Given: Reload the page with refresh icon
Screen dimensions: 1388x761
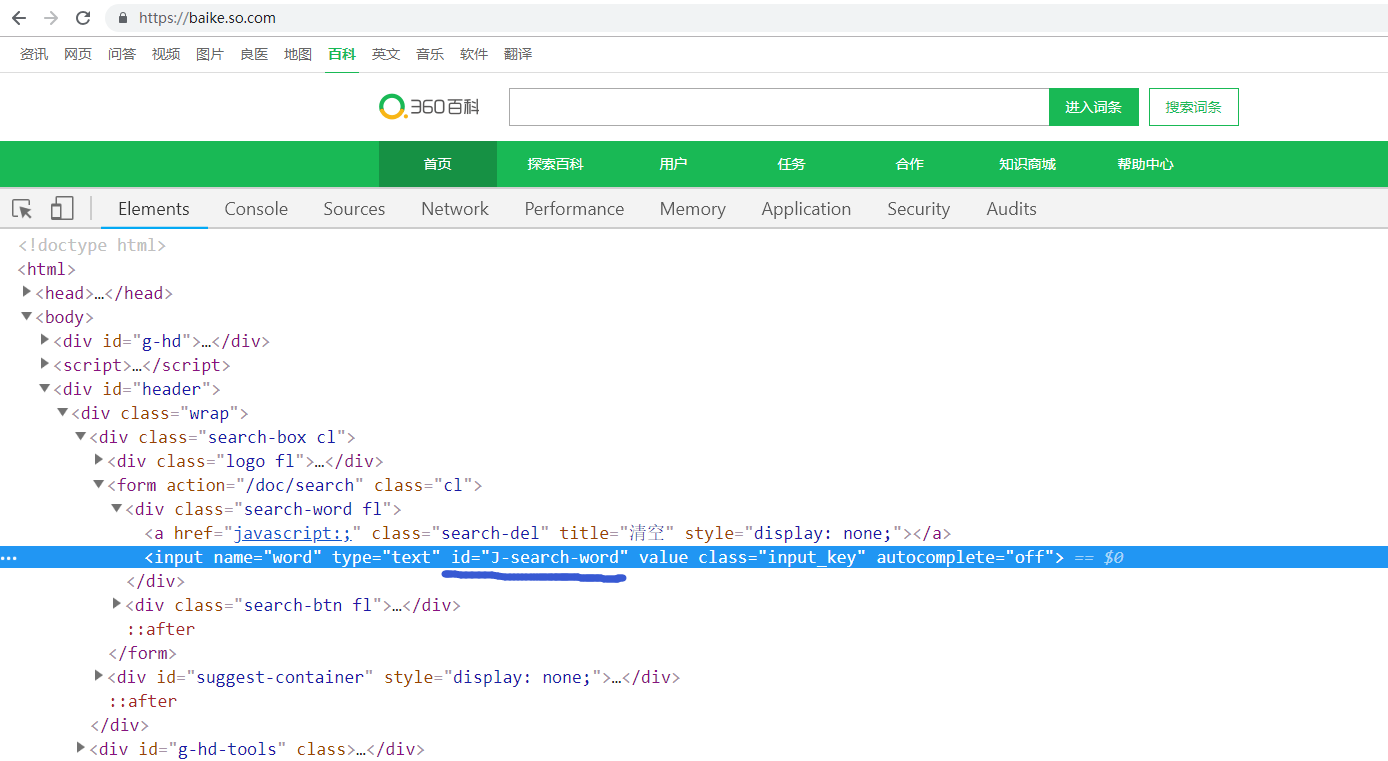Looking at the screenshot, I should [83, 18].
